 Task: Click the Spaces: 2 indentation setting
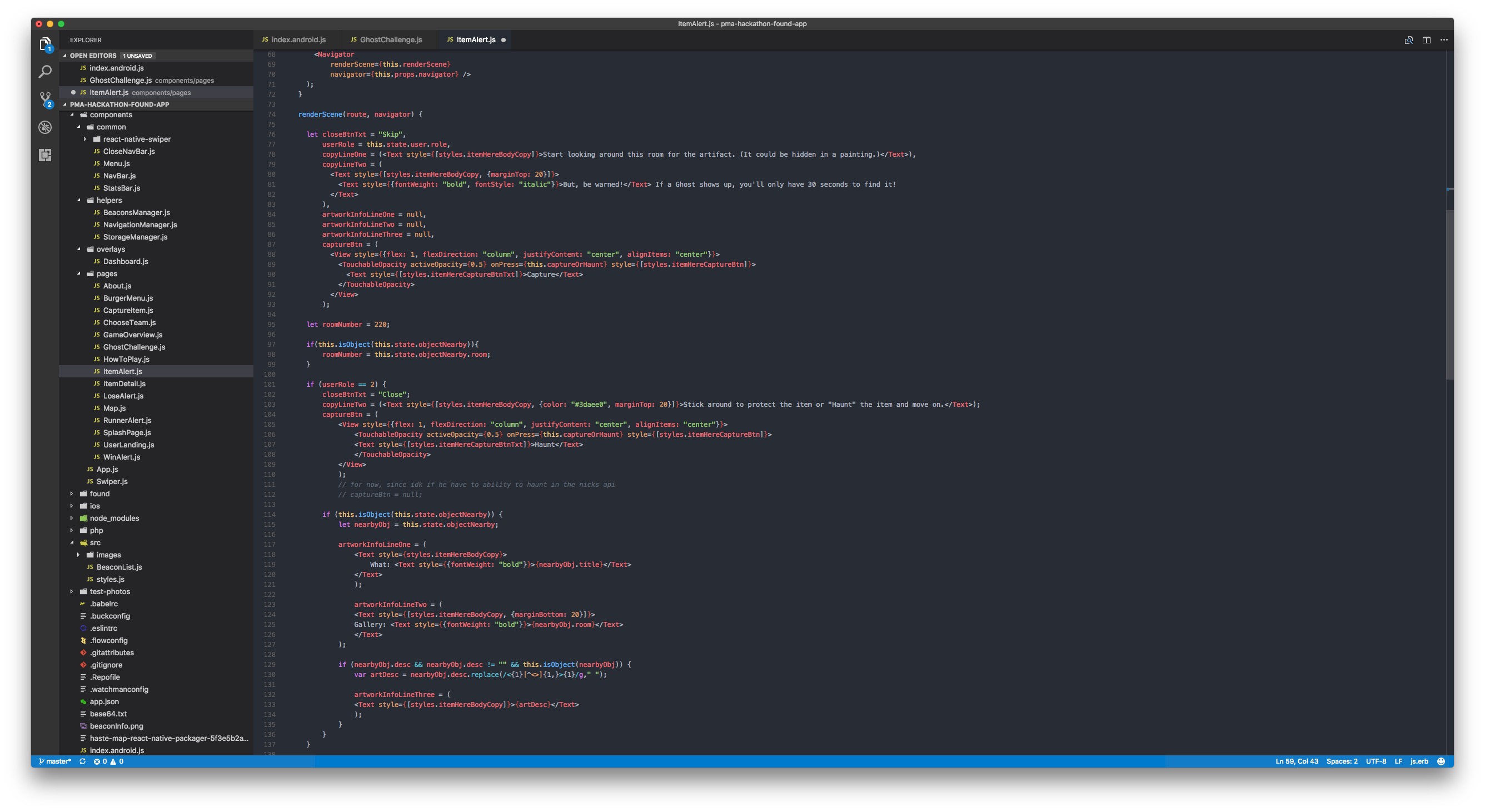coord(1342,761)
